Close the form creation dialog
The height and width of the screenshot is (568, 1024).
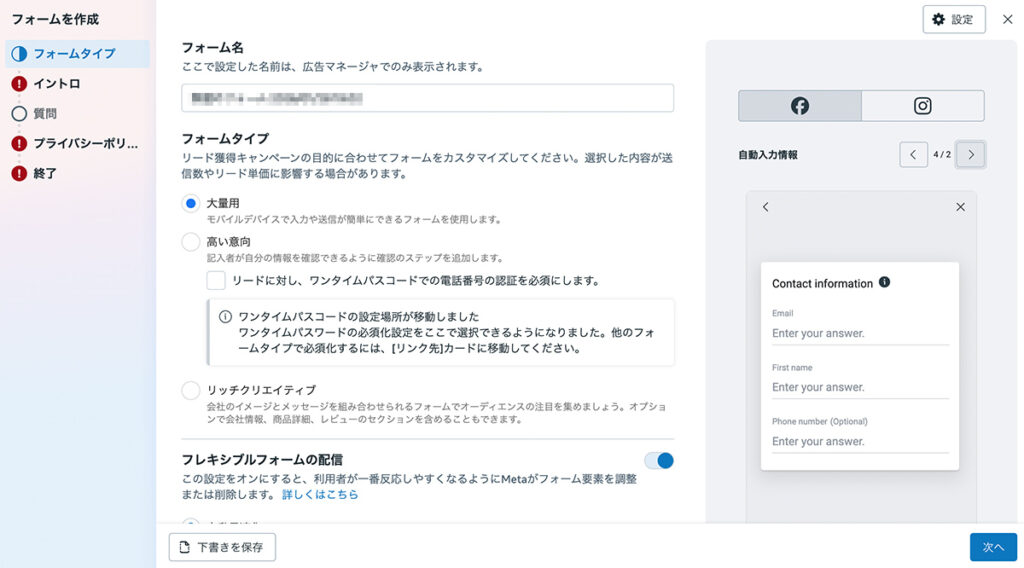[x=1007, y=19]
